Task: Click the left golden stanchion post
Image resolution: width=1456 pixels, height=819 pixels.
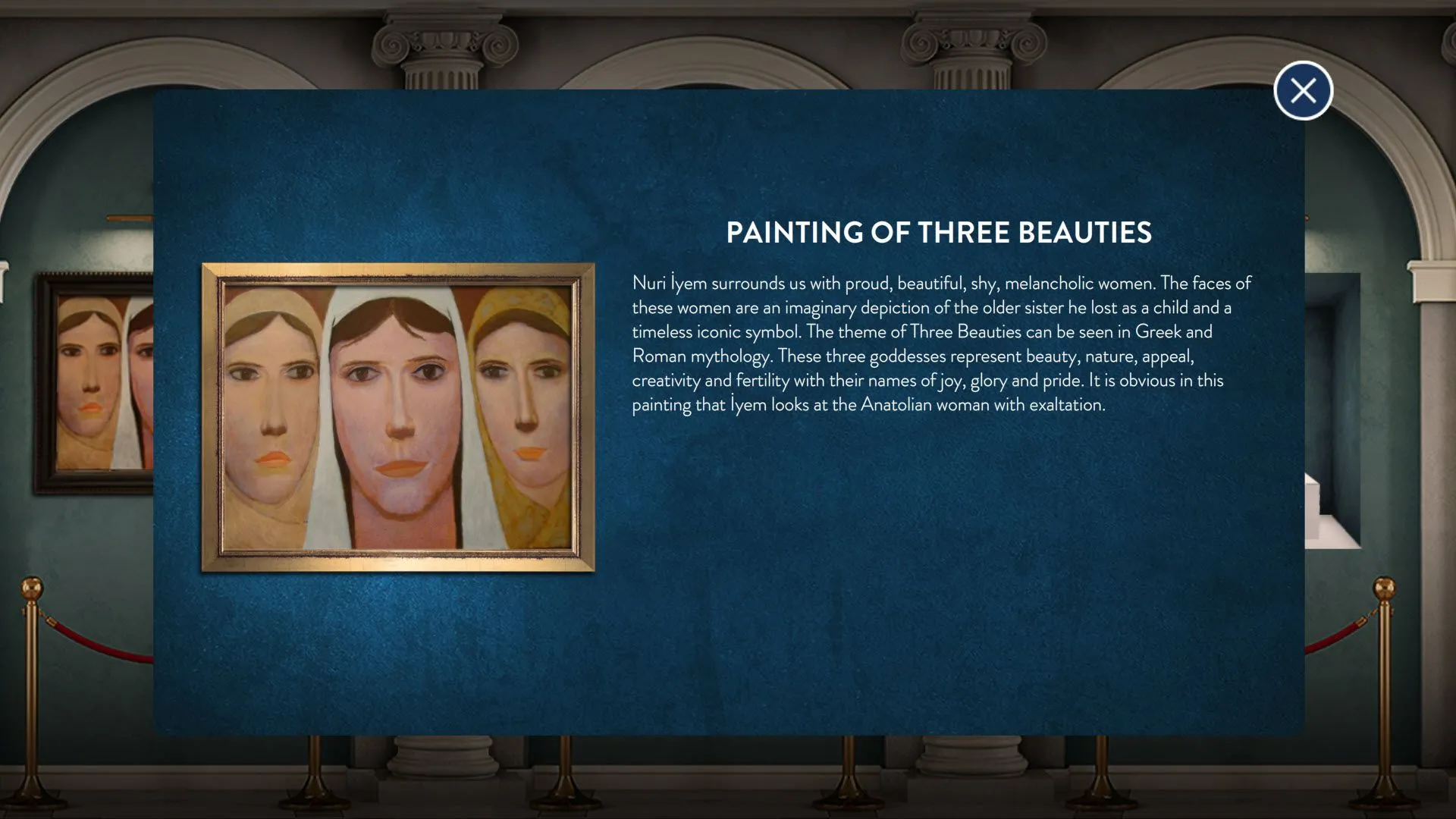Action: point(31,682)
